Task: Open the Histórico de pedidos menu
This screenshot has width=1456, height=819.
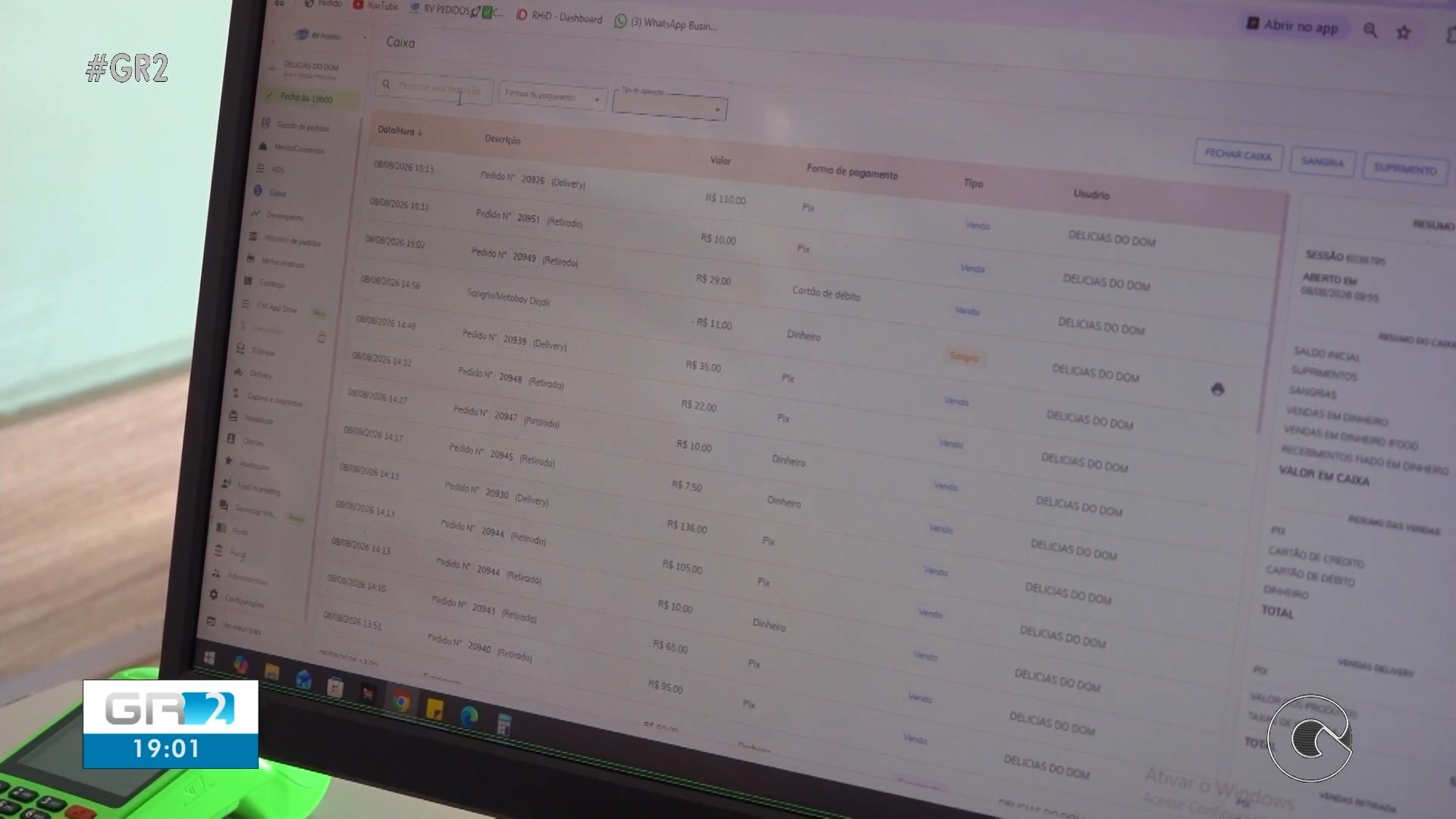Action: tap(293, 240)
